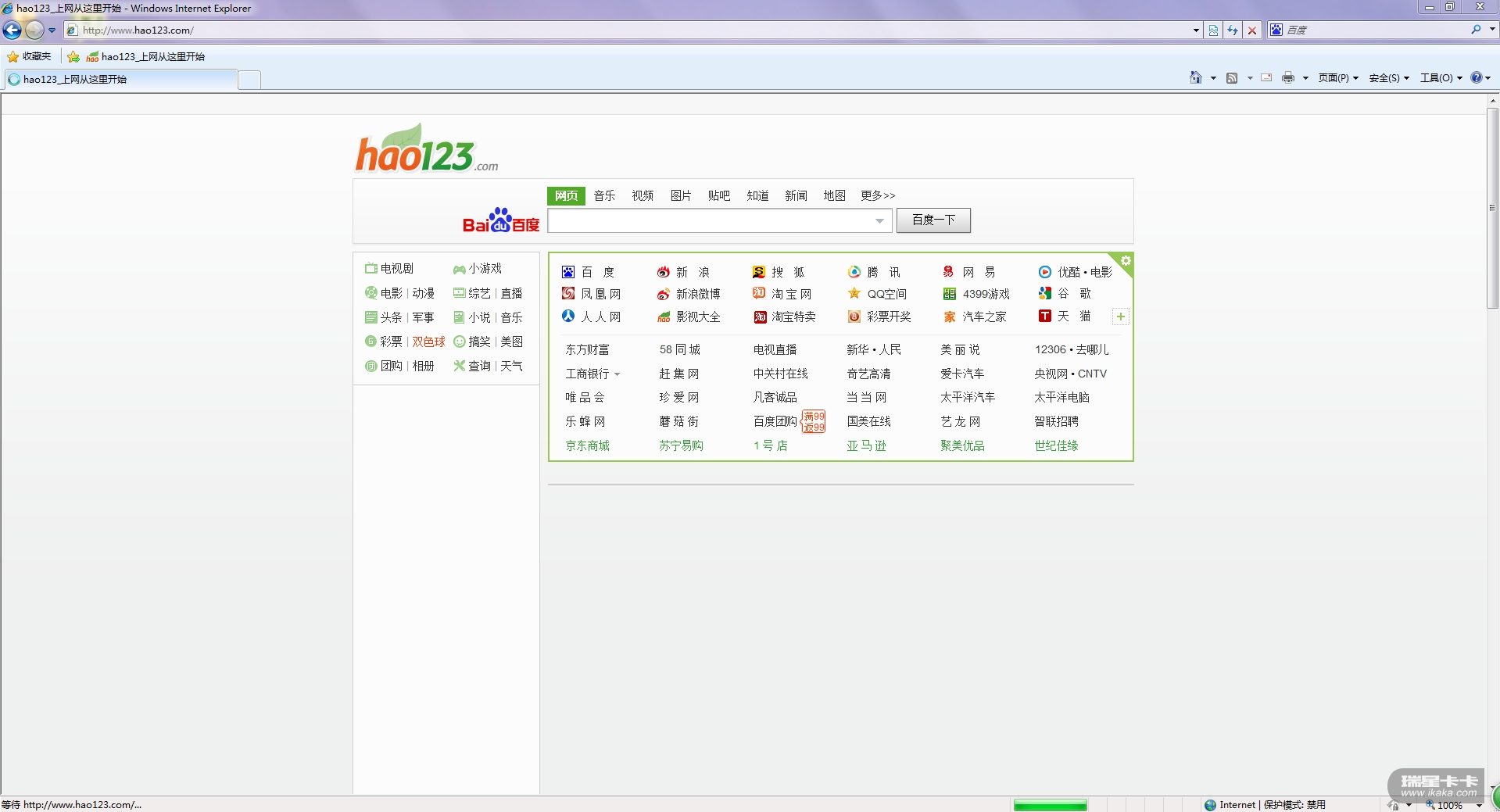Expand the Help button dropdown arrow
Screen dimensions: 1500x812
coord(1487,78)
